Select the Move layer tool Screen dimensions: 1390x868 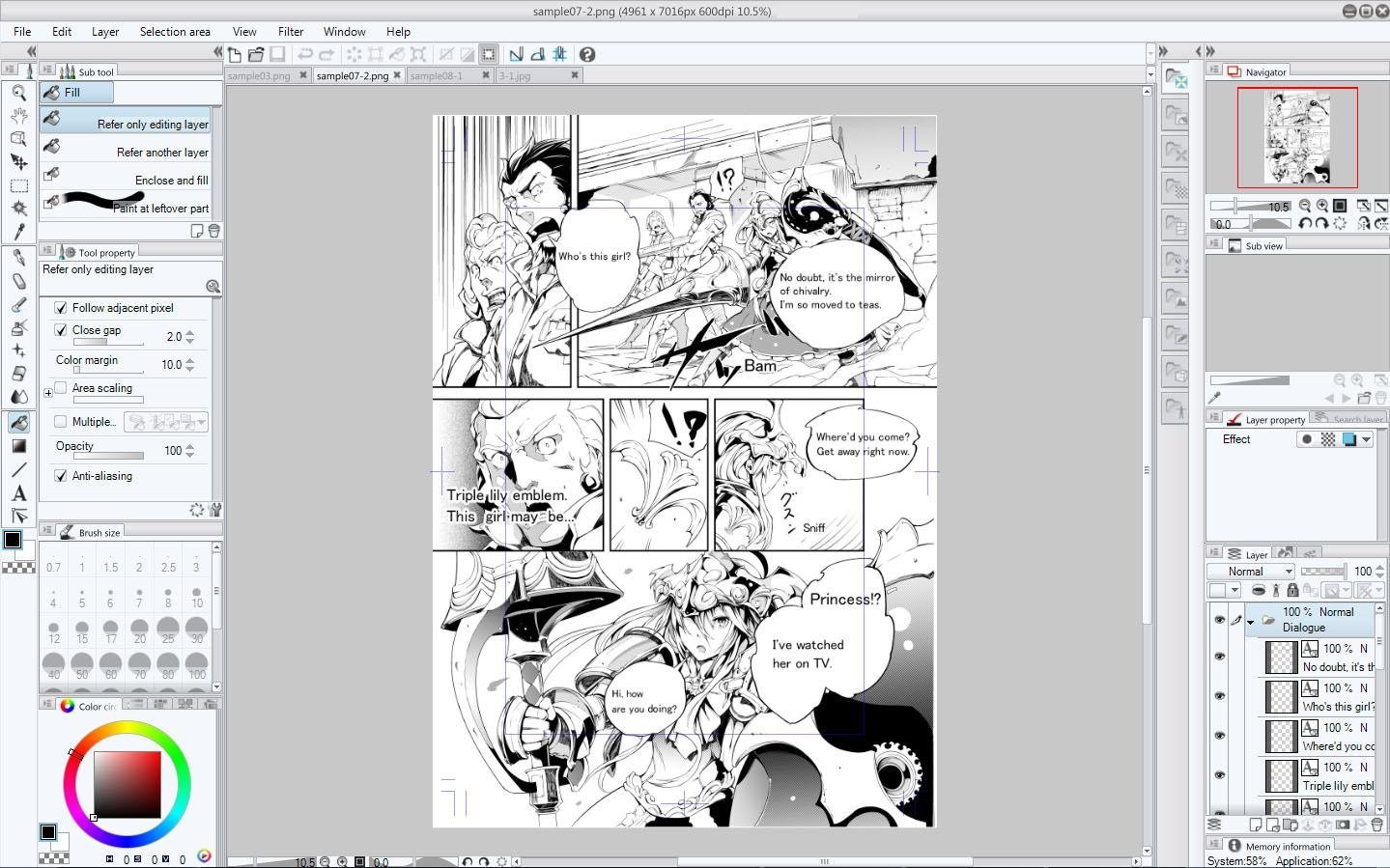click(18, 162)
